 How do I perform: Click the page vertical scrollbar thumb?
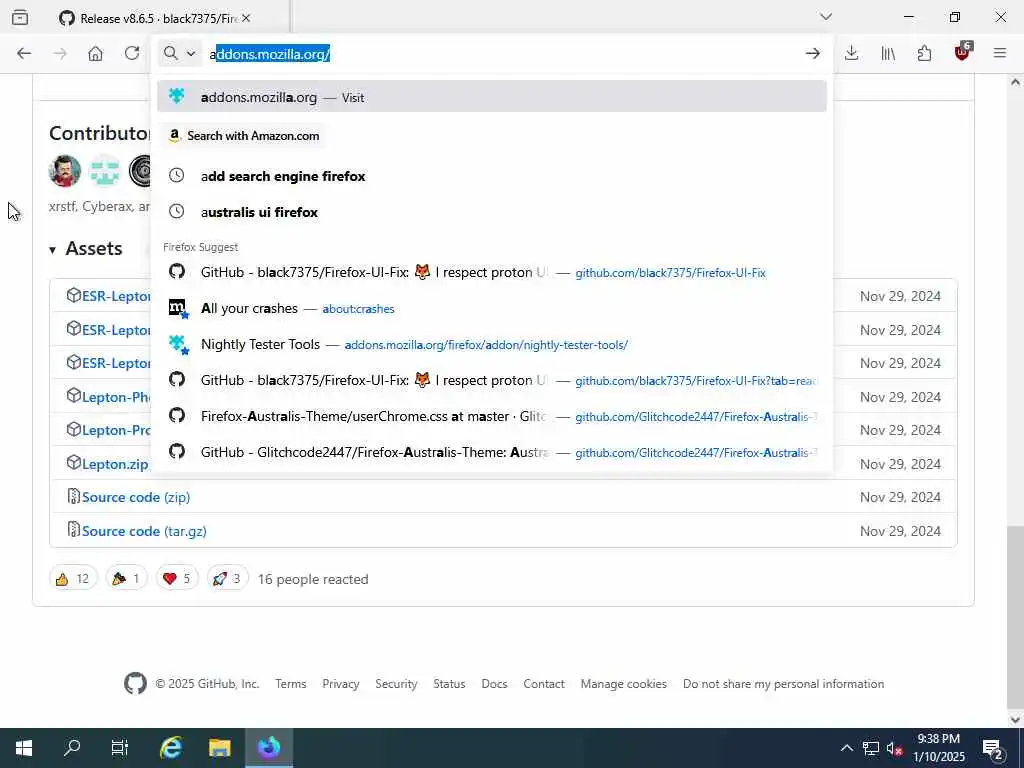point(1015,615)
